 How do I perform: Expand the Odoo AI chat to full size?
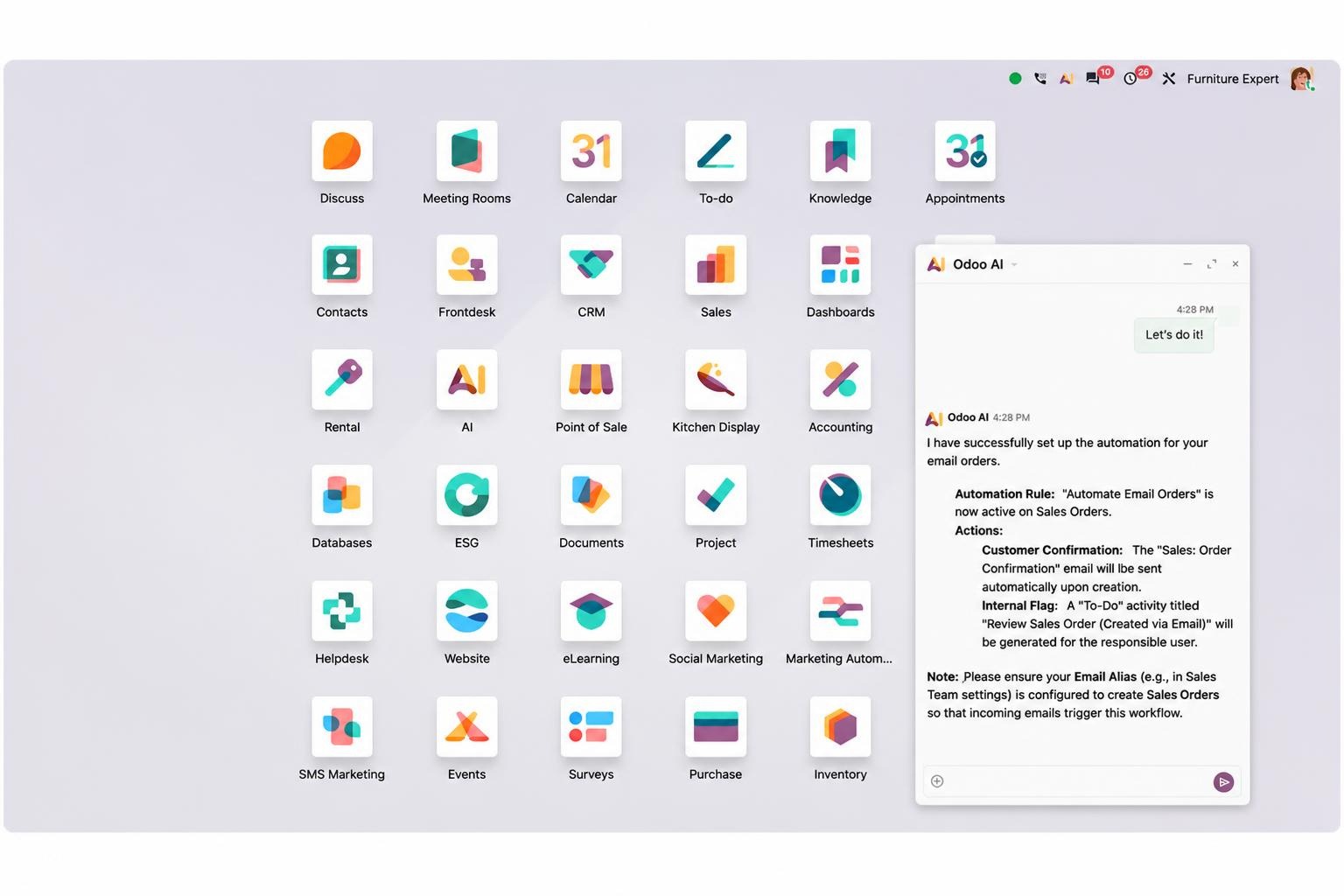coord(1212,263)
